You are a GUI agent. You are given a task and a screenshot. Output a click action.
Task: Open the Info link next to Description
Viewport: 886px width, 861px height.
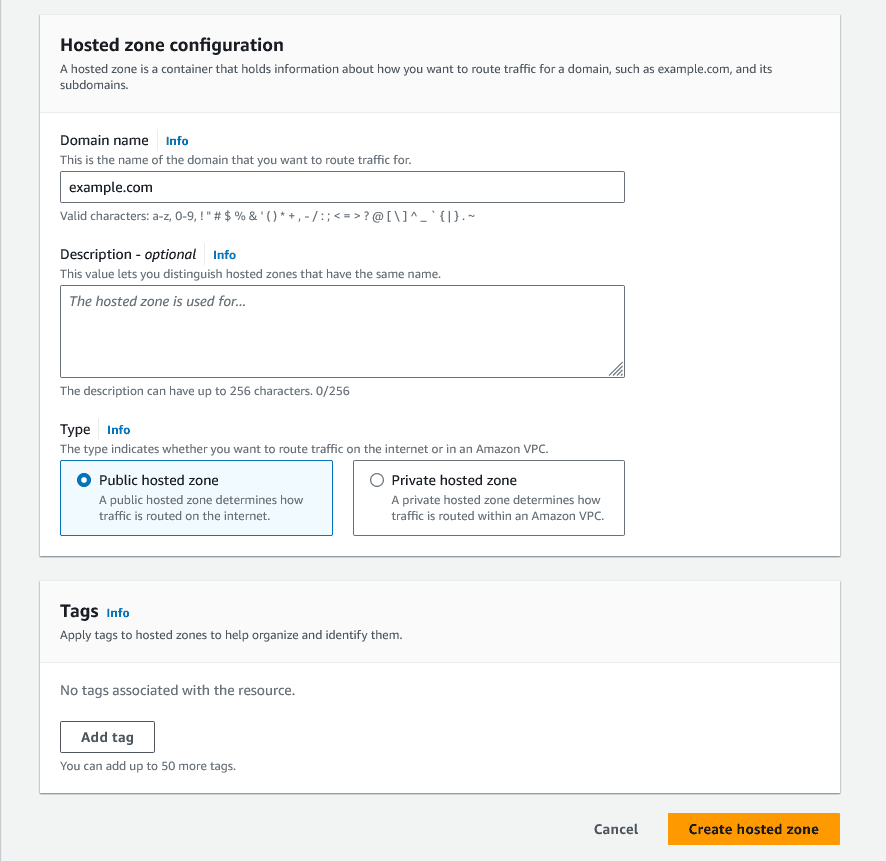(224, 255)
